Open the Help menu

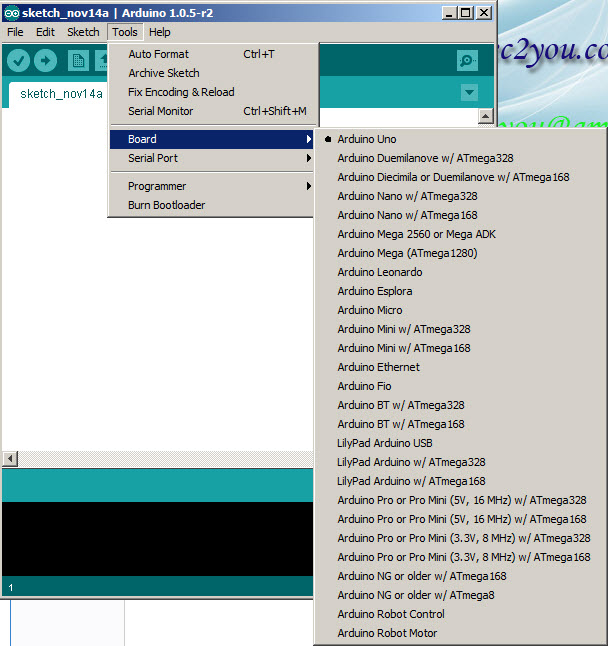pos(159,32)
